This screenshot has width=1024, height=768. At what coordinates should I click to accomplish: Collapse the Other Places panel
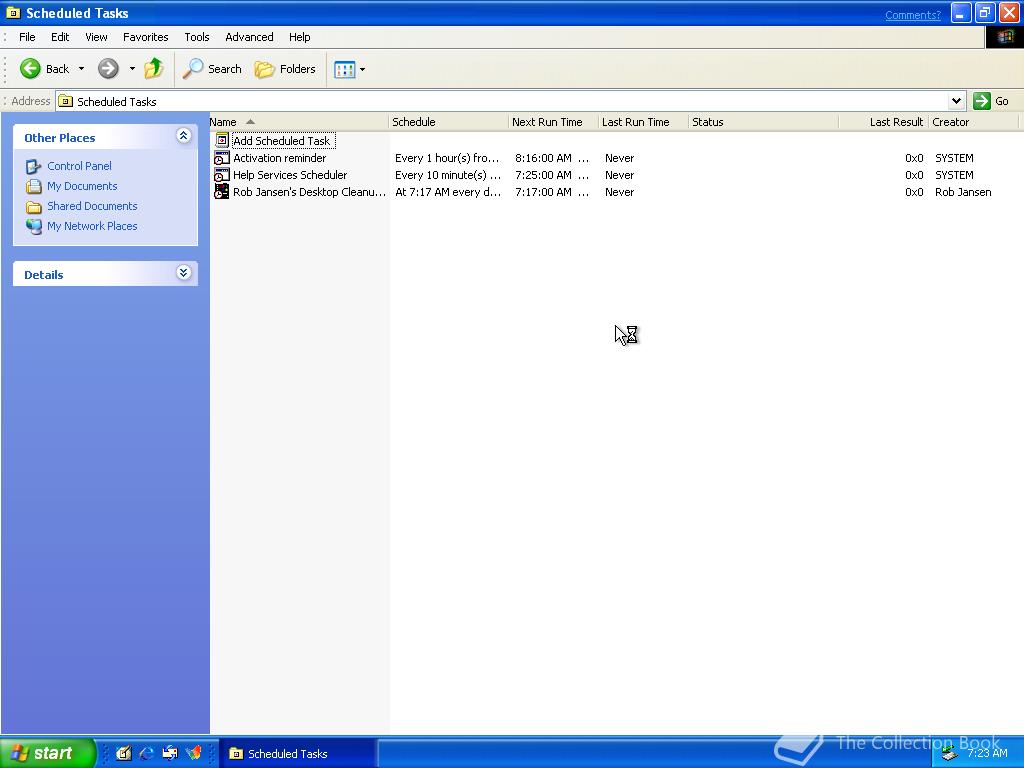click(x=184, y=136)
